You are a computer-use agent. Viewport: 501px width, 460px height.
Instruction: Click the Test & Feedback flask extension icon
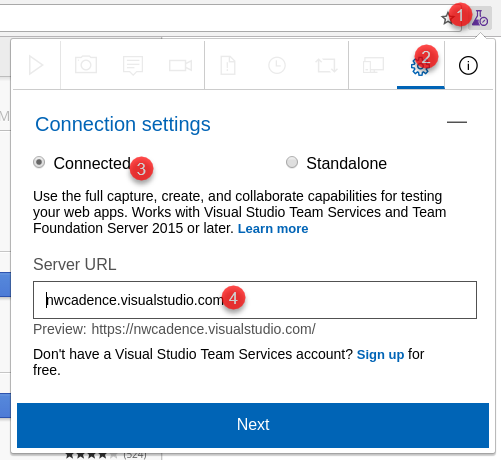pos(480,18)
